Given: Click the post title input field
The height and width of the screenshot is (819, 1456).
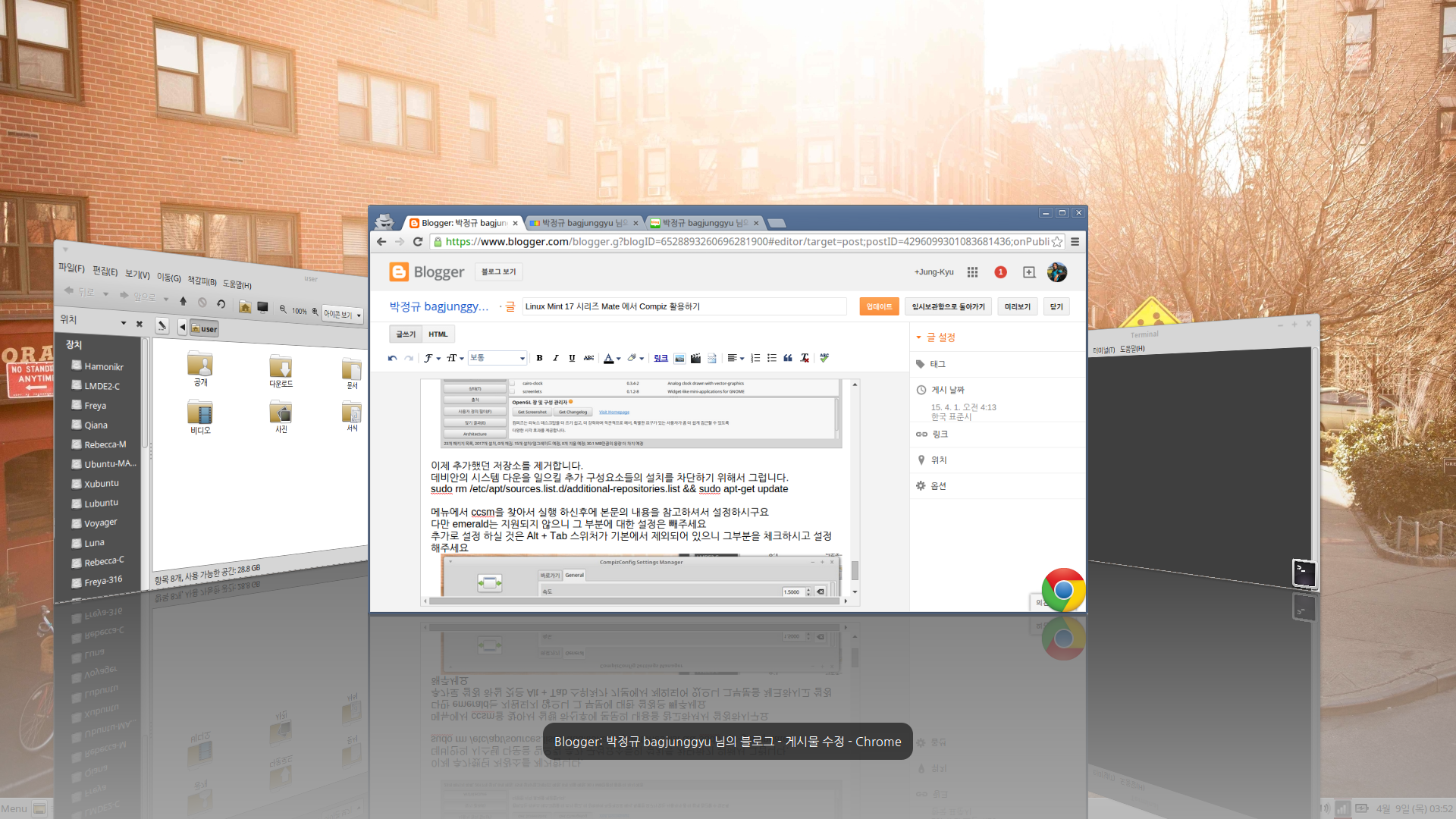Looking at the screenshot, I should point(684,306).
